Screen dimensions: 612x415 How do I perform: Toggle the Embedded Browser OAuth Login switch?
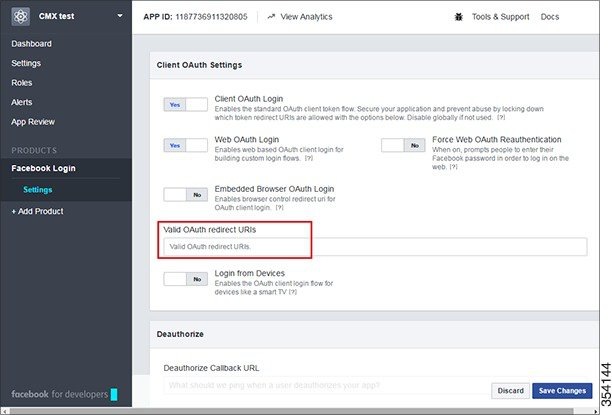(x=185, y=194)
